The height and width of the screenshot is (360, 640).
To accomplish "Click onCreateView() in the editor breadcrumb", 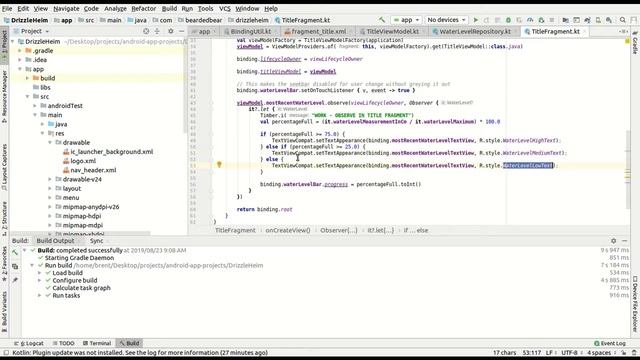I will (288, 230).
